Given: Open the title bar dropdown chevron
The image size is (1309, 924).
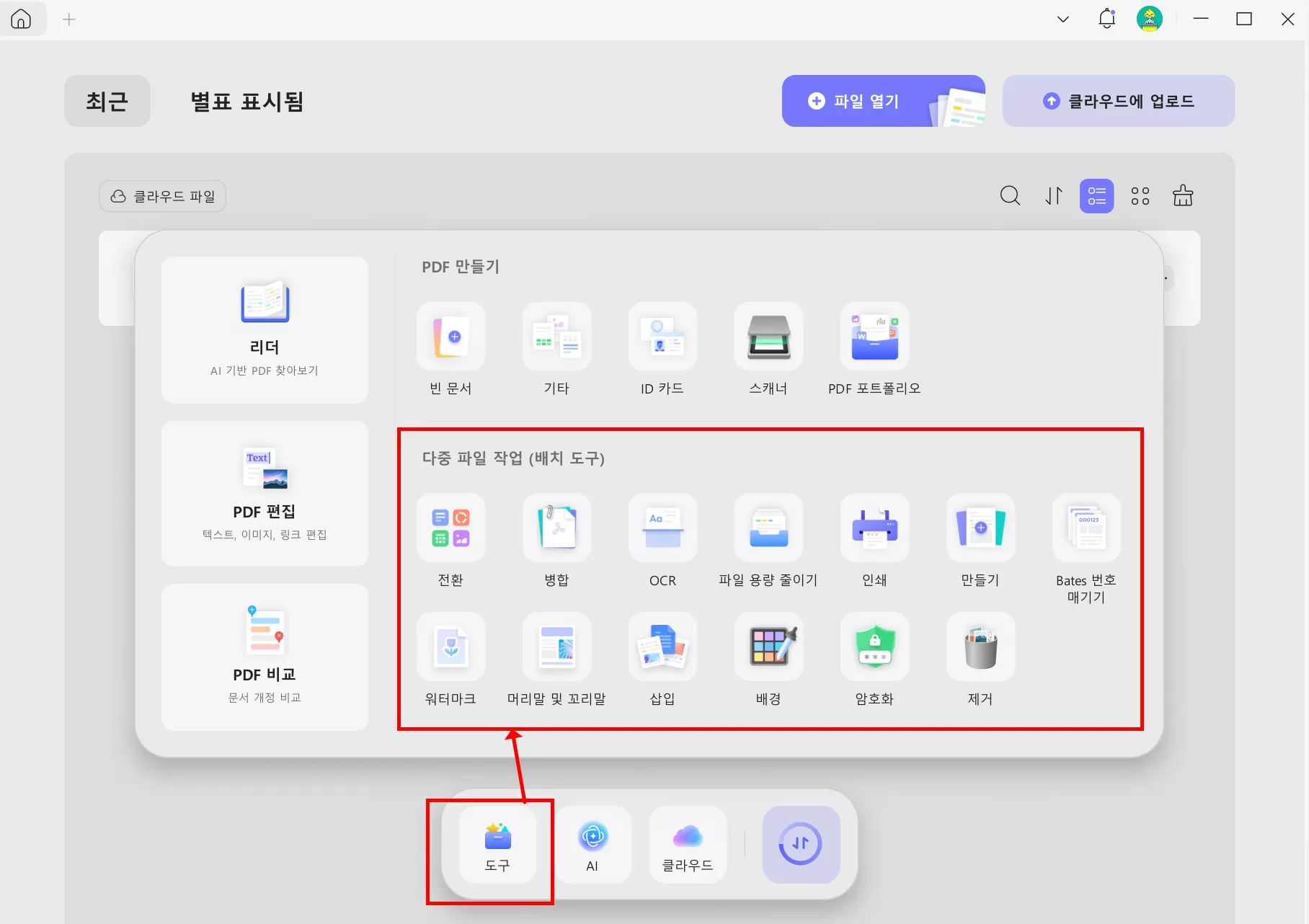Looking at the screenshot, I should click(x=1062, y=19).
